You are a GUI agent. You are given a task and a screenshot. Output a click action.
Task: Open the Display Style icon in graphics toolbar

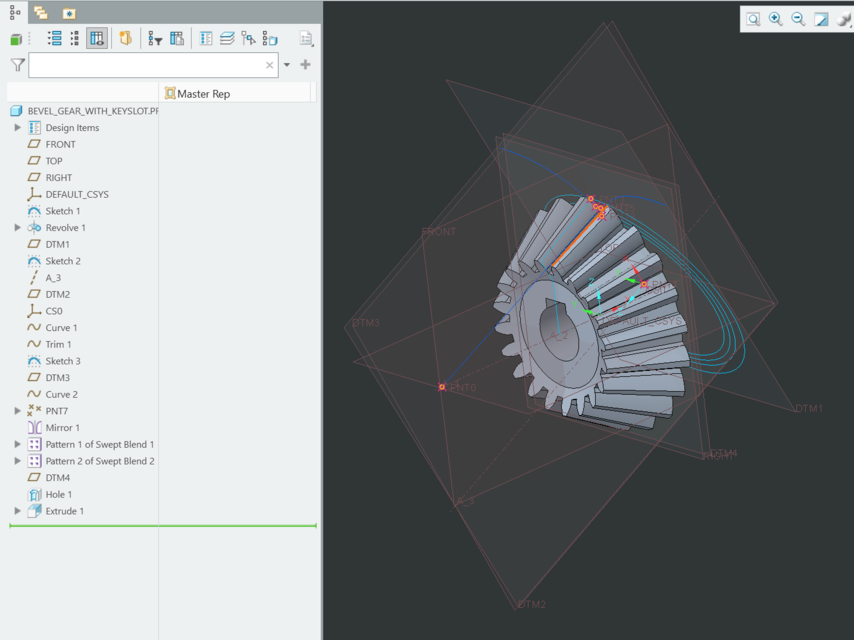coord(820,19)
